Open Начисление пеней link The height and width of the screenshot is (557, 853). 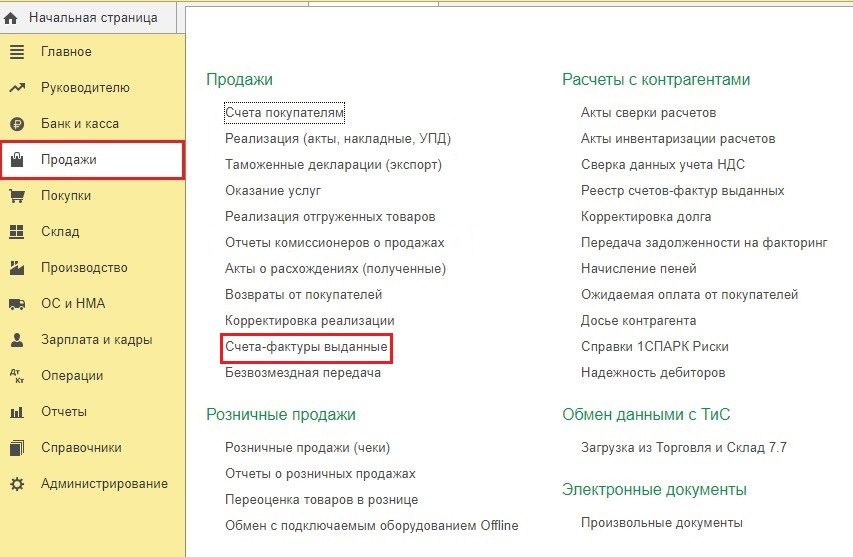(x=639, y=269)
